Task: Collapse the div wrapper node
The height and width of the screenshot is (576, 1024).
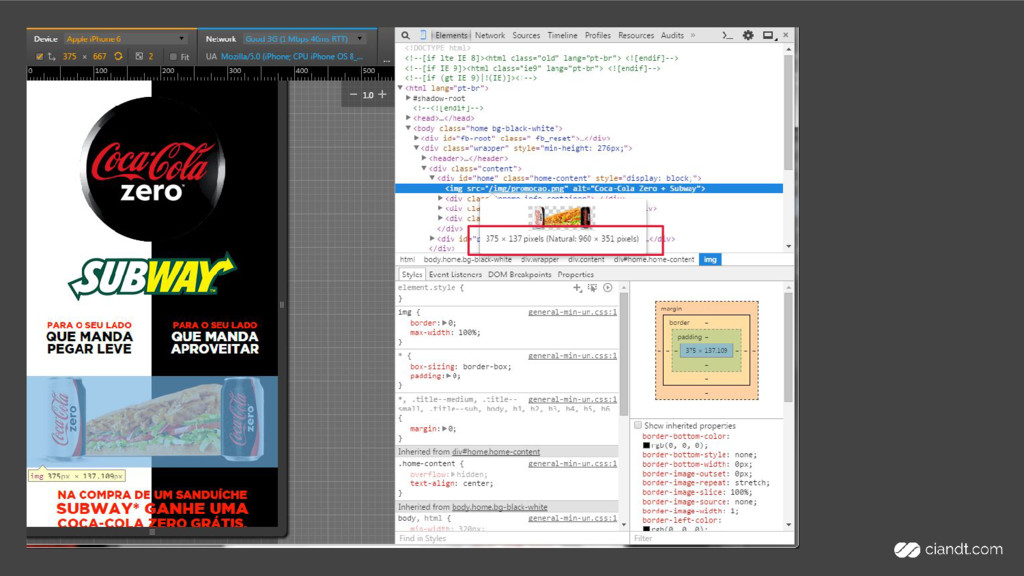Action: click(416, 148)
